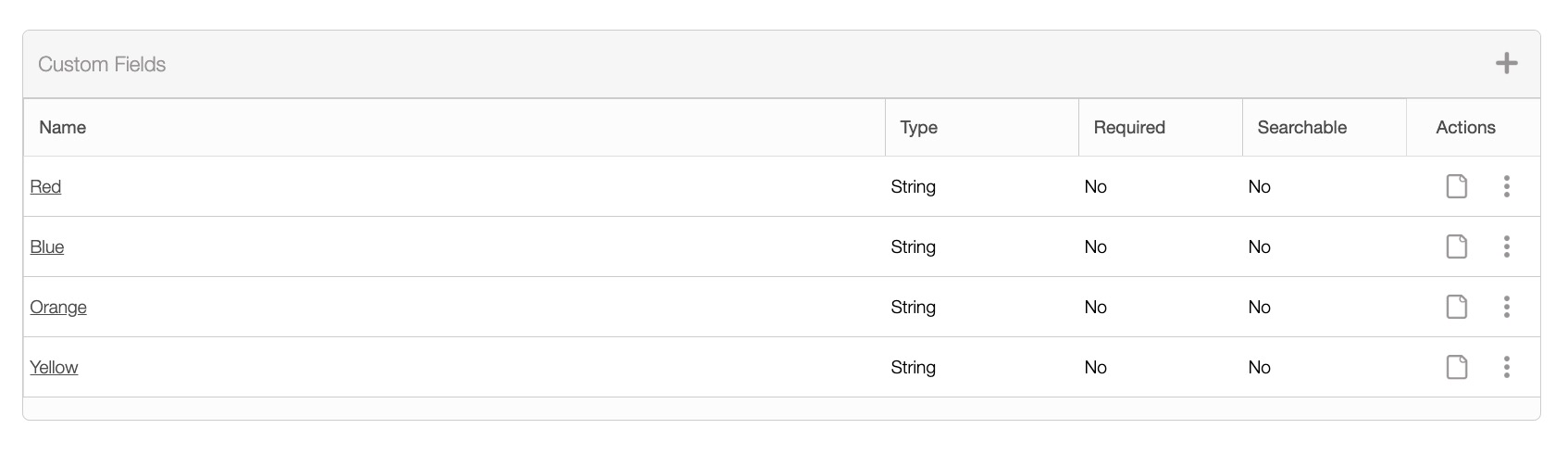The height and width of the screenshot is (454, 1568).
Task: Open the three-dot menu for Yellow
Action: click(x=1506, y=367)
